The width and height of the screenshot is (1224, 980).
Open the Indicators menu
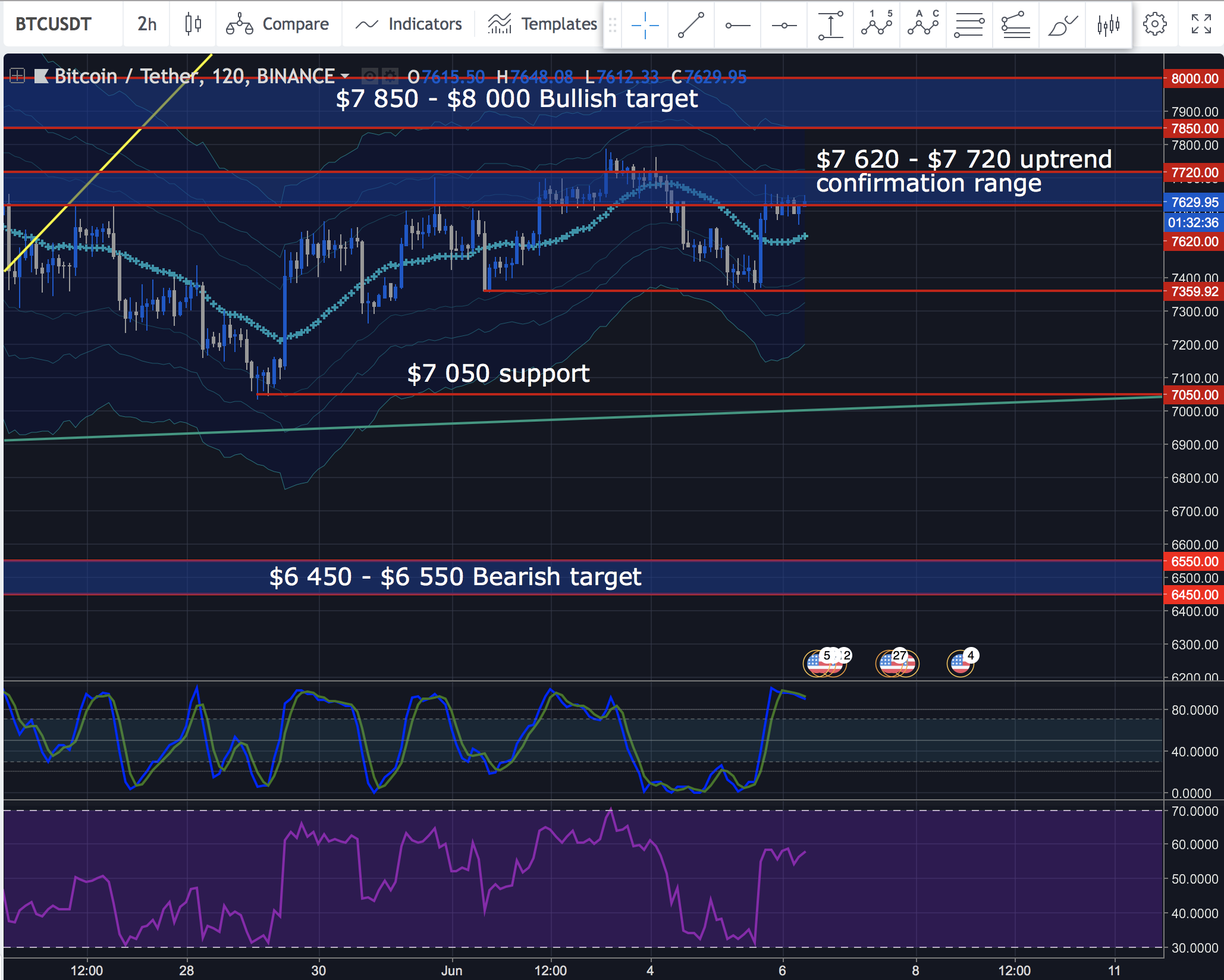(409, 24)
